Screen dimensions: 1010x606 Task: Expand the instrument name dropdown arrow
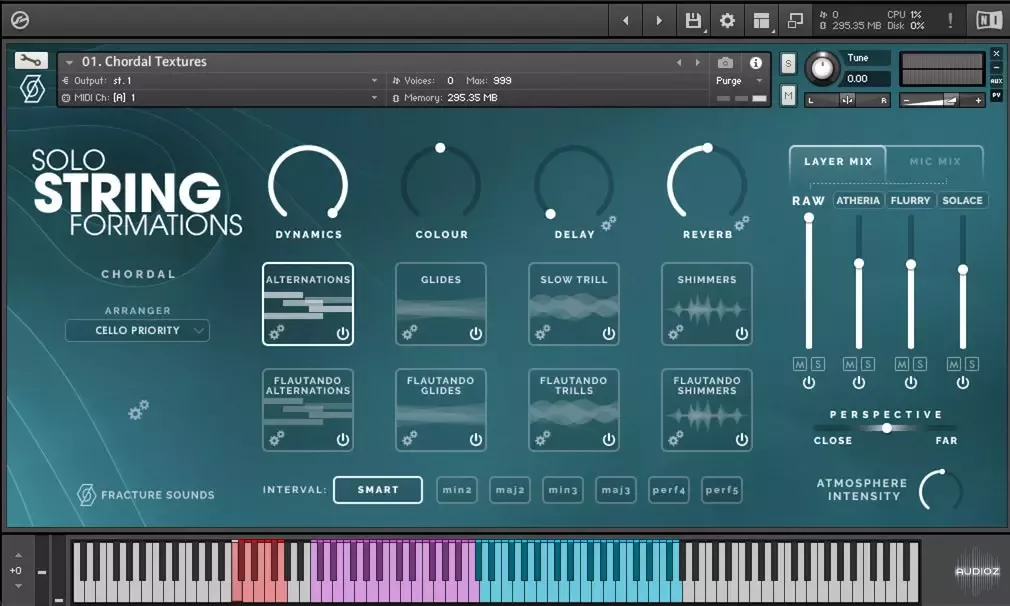[x=69, y=62]
